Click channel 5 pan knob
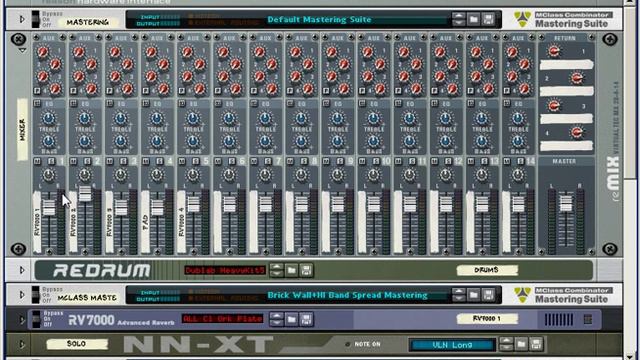 pyautogui.click(x=193, y=175)
